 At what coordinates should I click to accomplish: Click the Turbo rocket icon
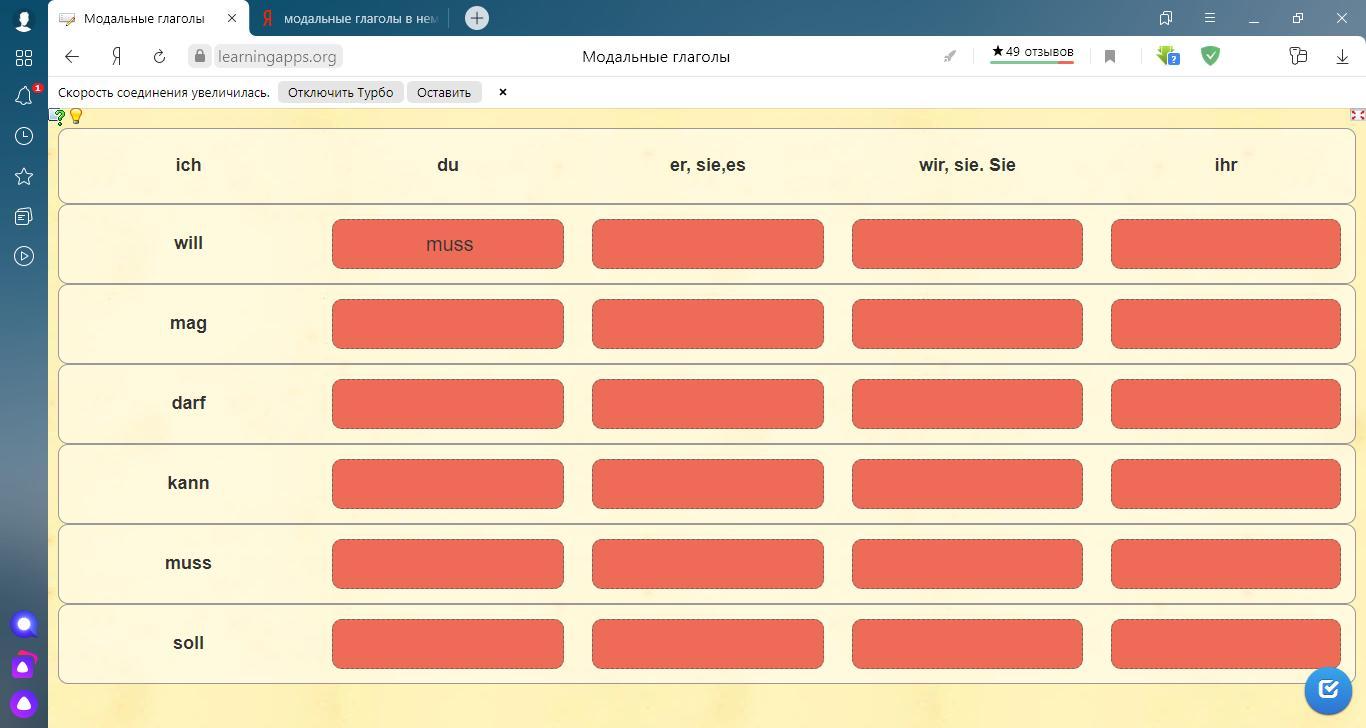point(950,57)
